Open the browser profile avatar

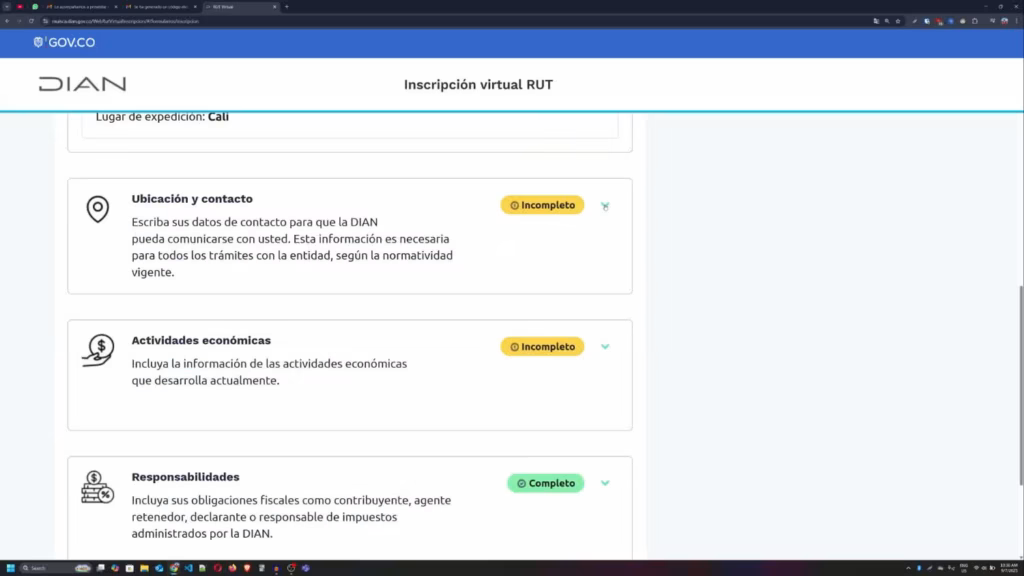pyautogui.click(x=1004, y=21)
